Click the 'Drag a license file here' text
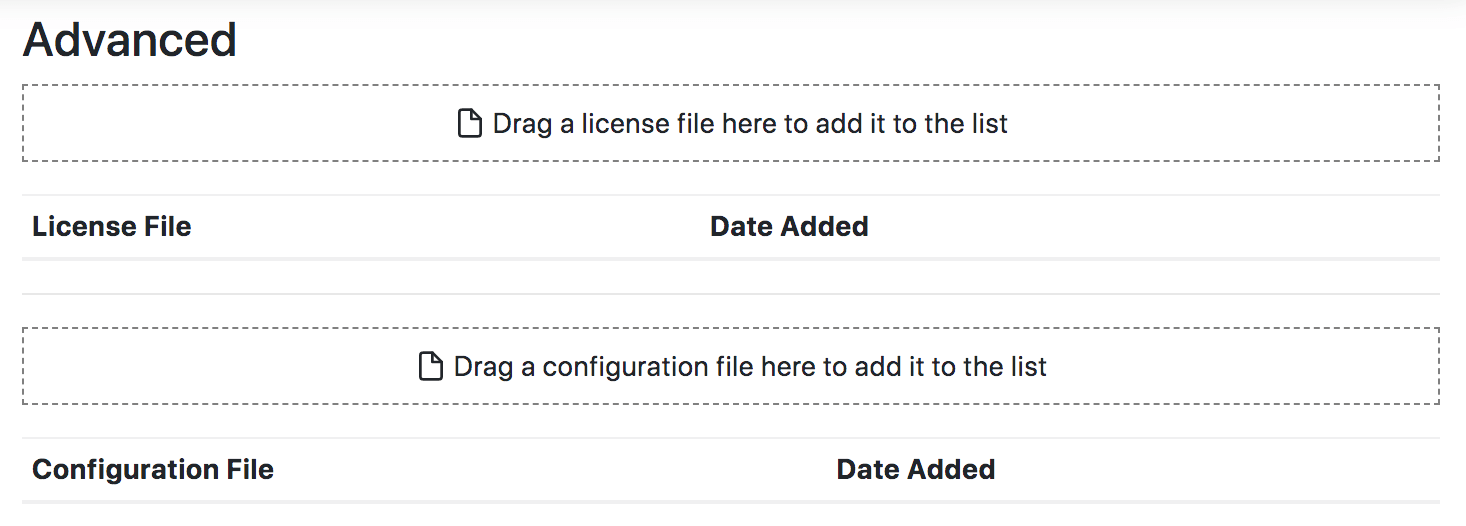This screenshot has width=1466, height=526. 750,124
